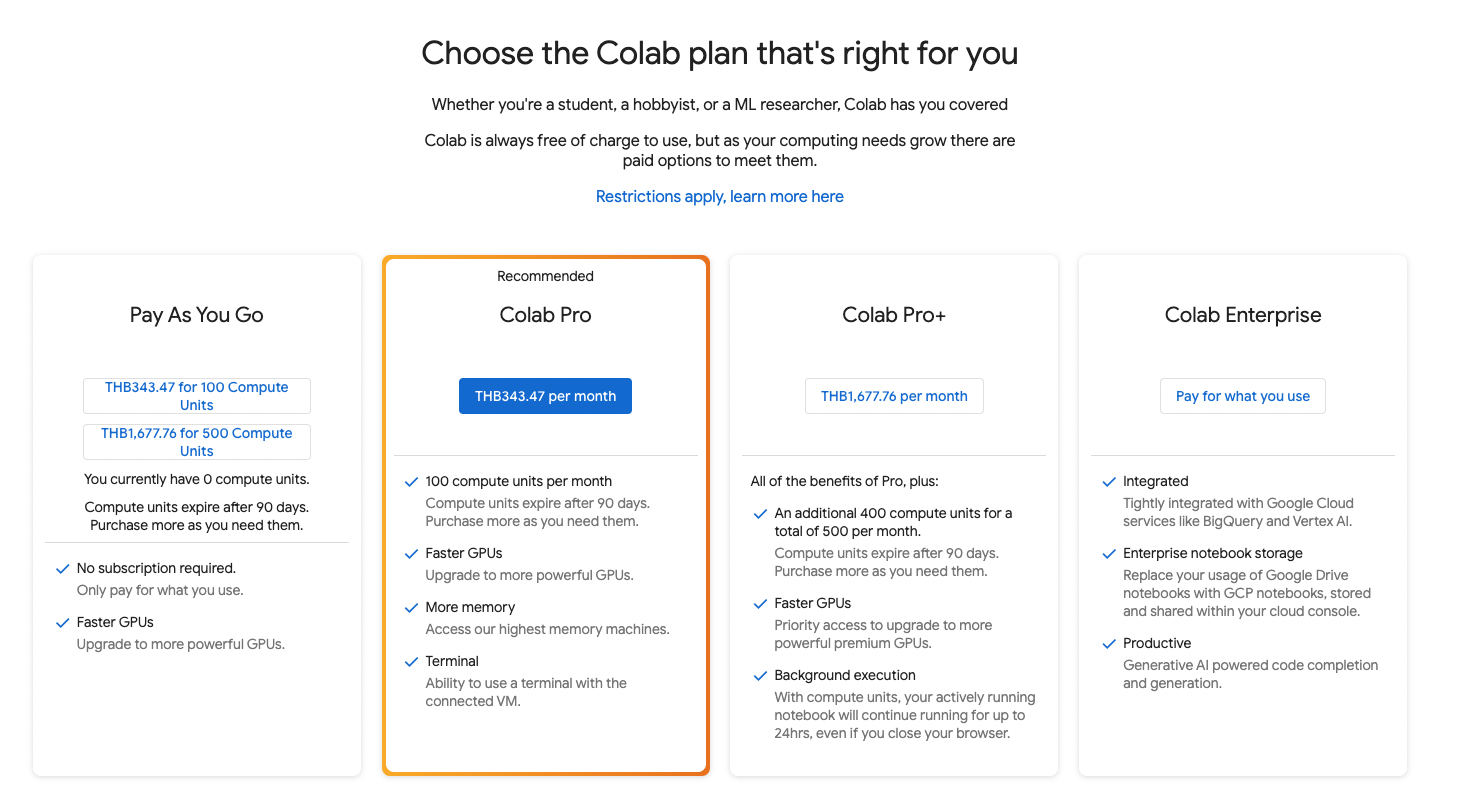Subscribe to Colab Pro THB343.47 per month
This screenshot has height=802, width=1464.
point(545,396)
